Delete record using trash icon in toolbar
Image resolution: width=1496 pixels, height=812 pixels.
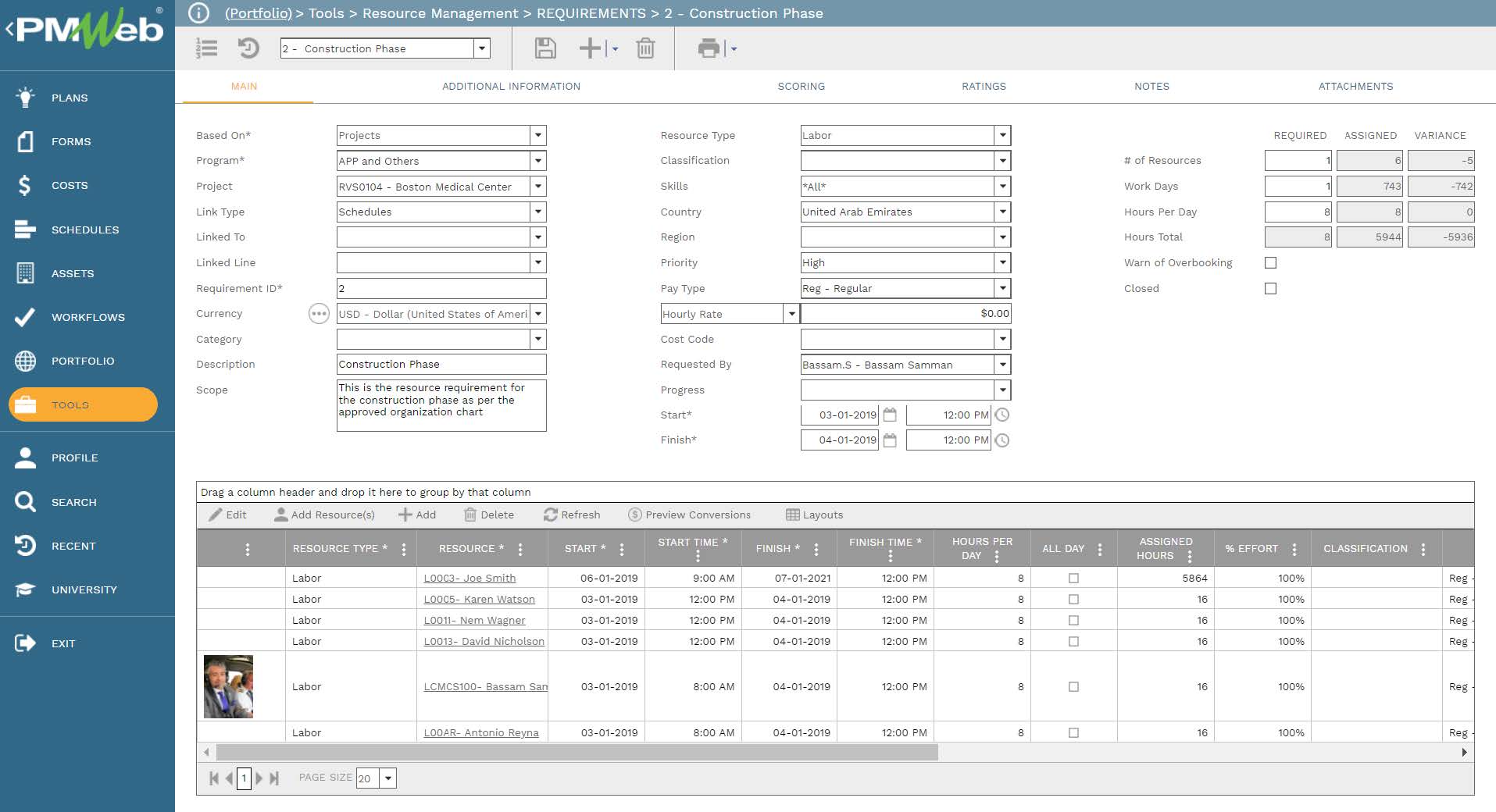pos(645,48)
